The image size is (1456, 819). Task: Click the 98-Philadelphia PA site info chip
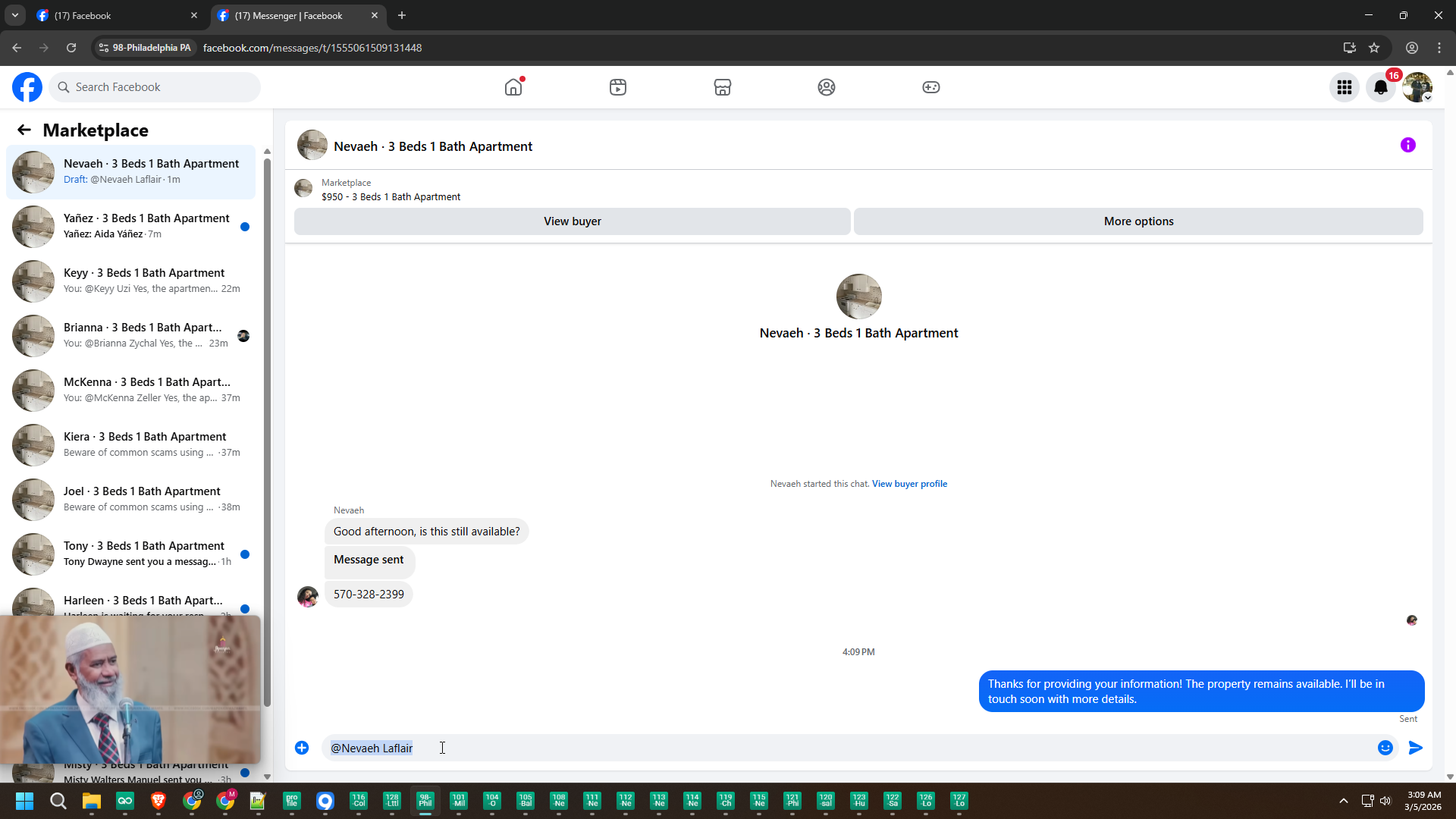point(146,48)
